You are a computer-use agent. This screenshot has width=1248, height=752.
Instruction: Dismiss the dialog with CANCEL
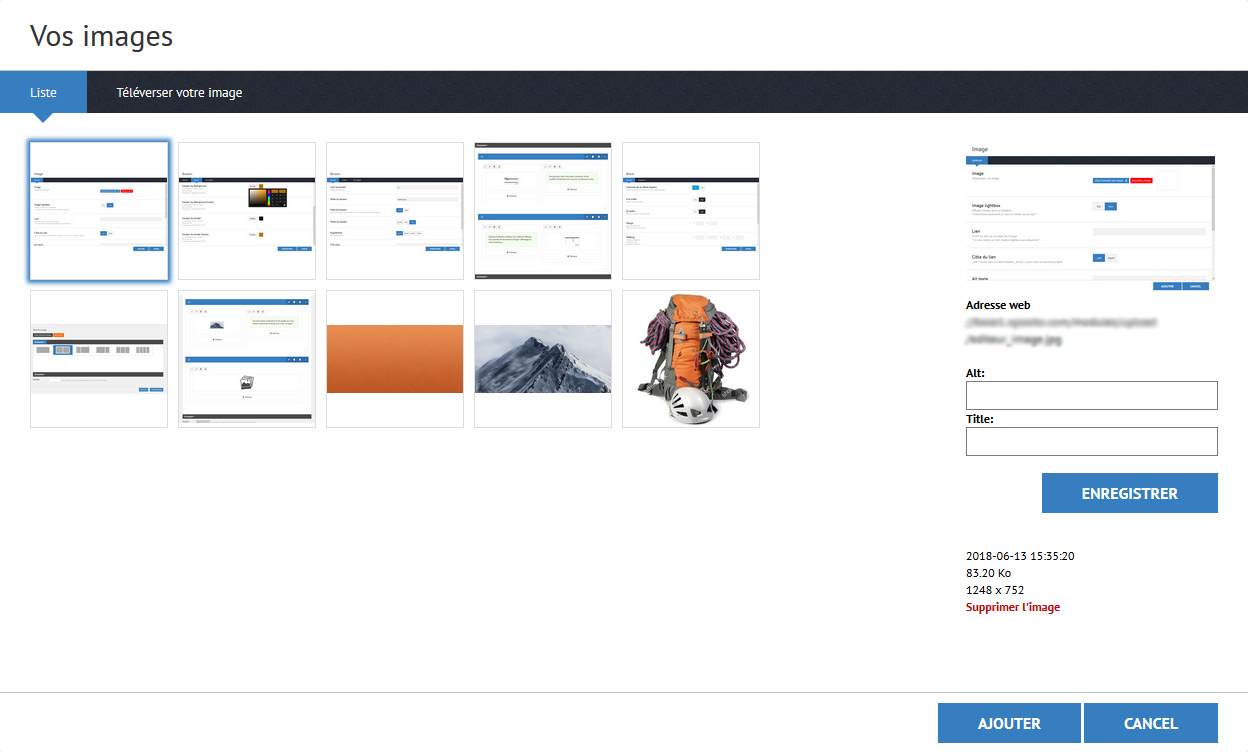point(1150,723)
